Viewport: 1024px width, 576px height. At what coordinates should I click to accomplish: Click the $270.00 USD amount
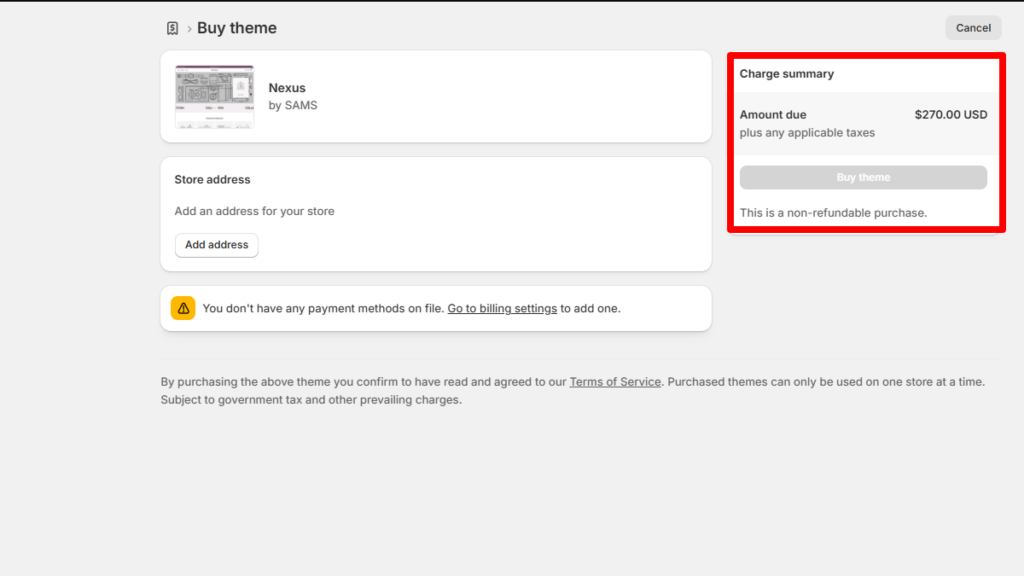click(951, 115)
